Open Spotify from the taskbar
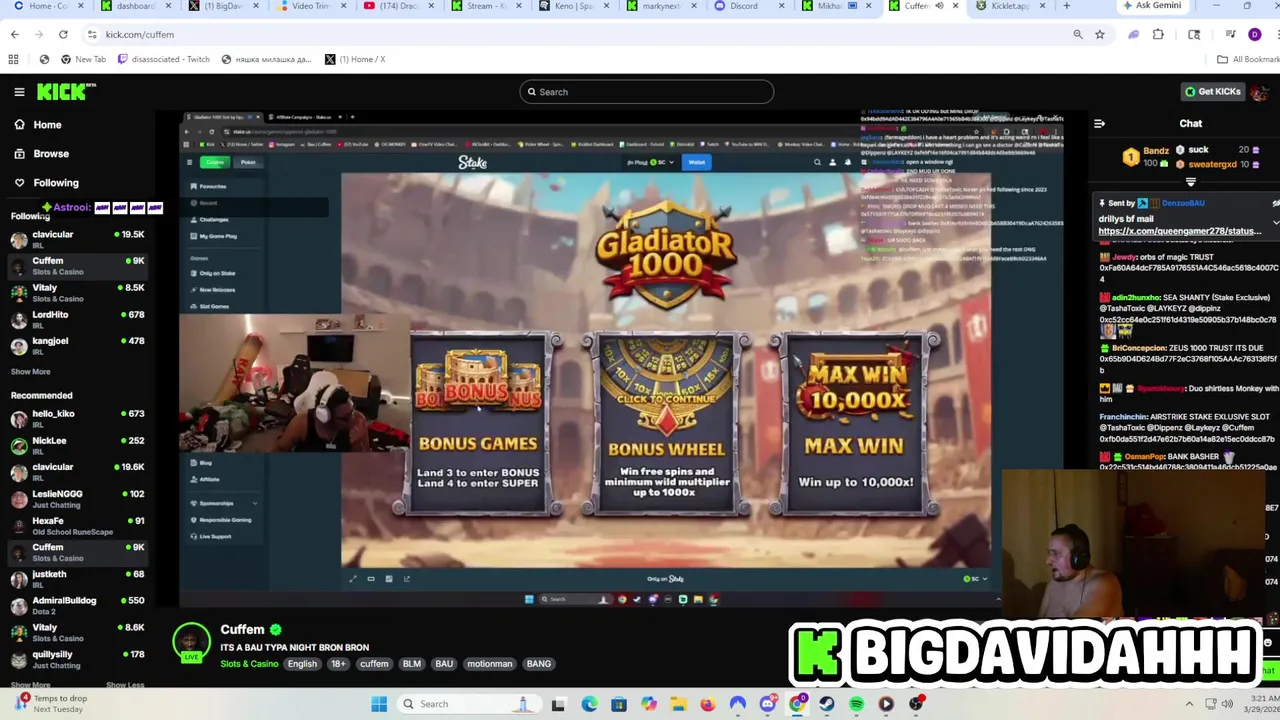 coord(856,704)
